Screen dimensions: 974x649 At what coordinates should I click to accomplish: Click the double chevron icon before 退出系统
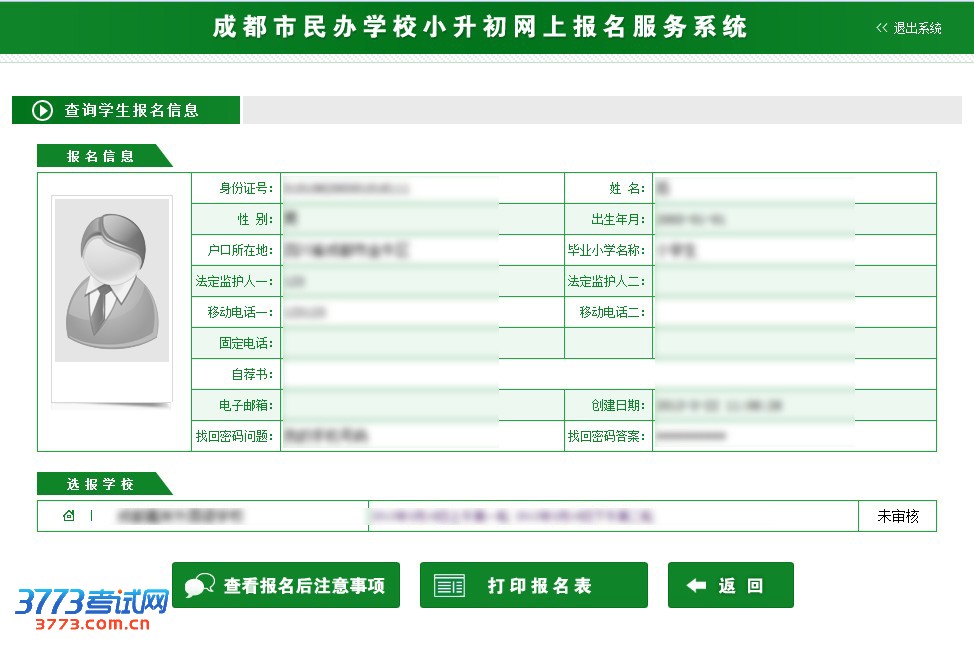(x=881, y=28)
